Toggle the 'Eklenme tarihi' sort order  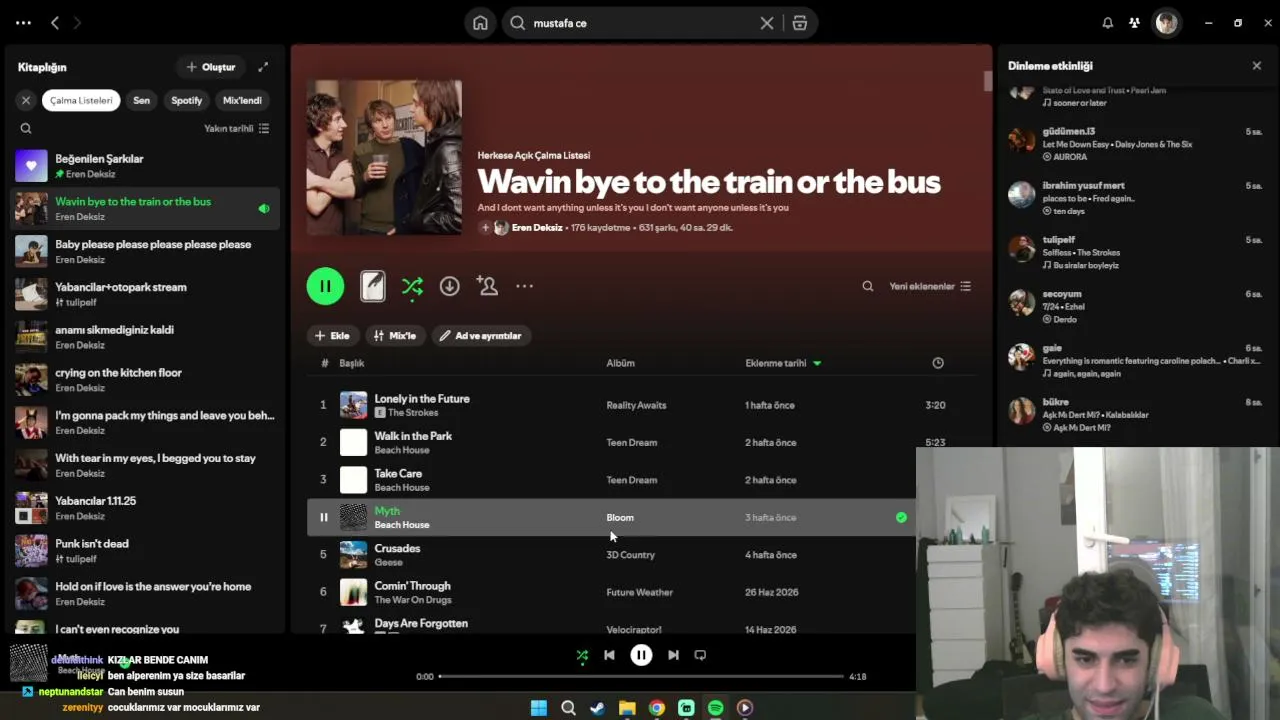click(x=783, y=363)
